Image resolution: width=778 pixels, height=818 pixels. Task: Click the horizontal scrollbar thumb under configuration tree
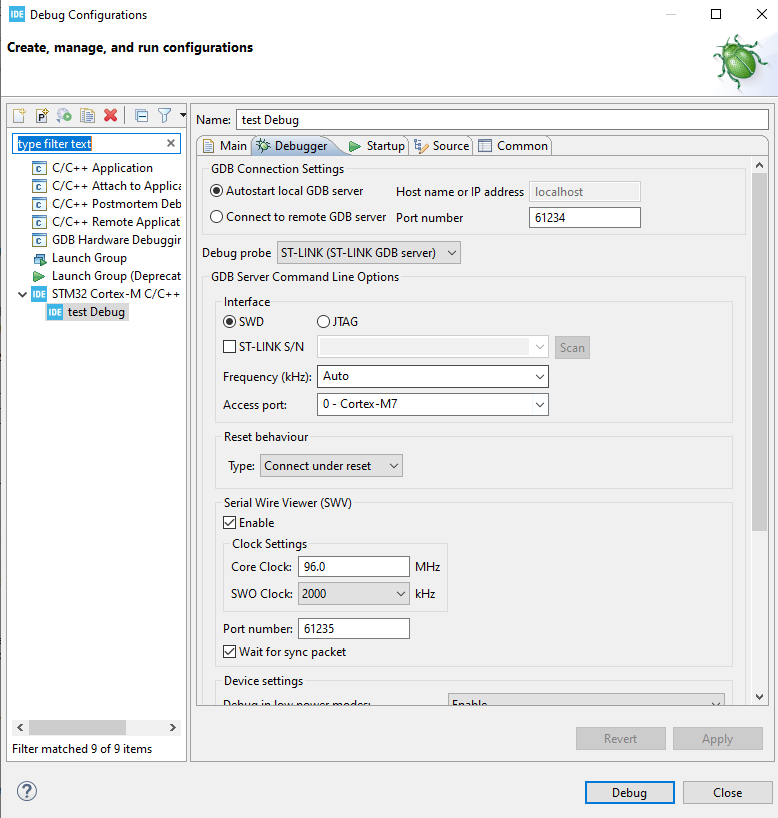(77, 727)
